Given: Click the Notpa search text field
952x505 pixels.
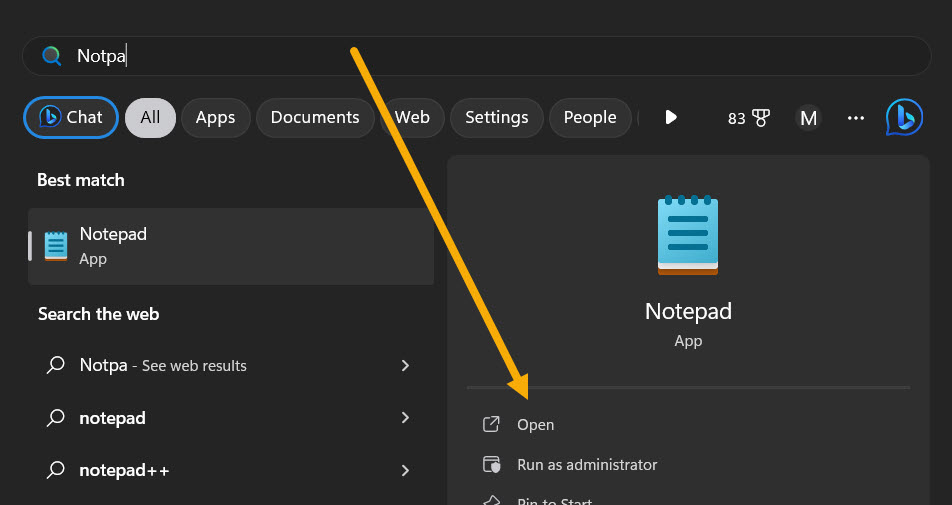Looking at the screenshot, I should click(477, 56).
